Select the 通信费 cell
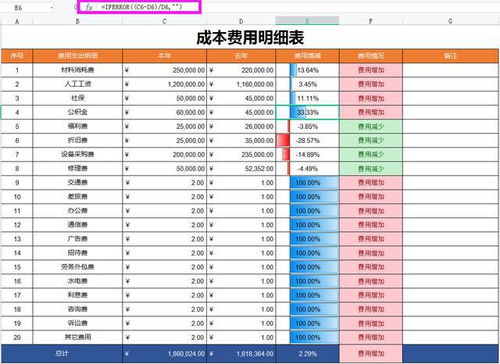The height and width of the screenshot is (364, 500). click(78, 225)
